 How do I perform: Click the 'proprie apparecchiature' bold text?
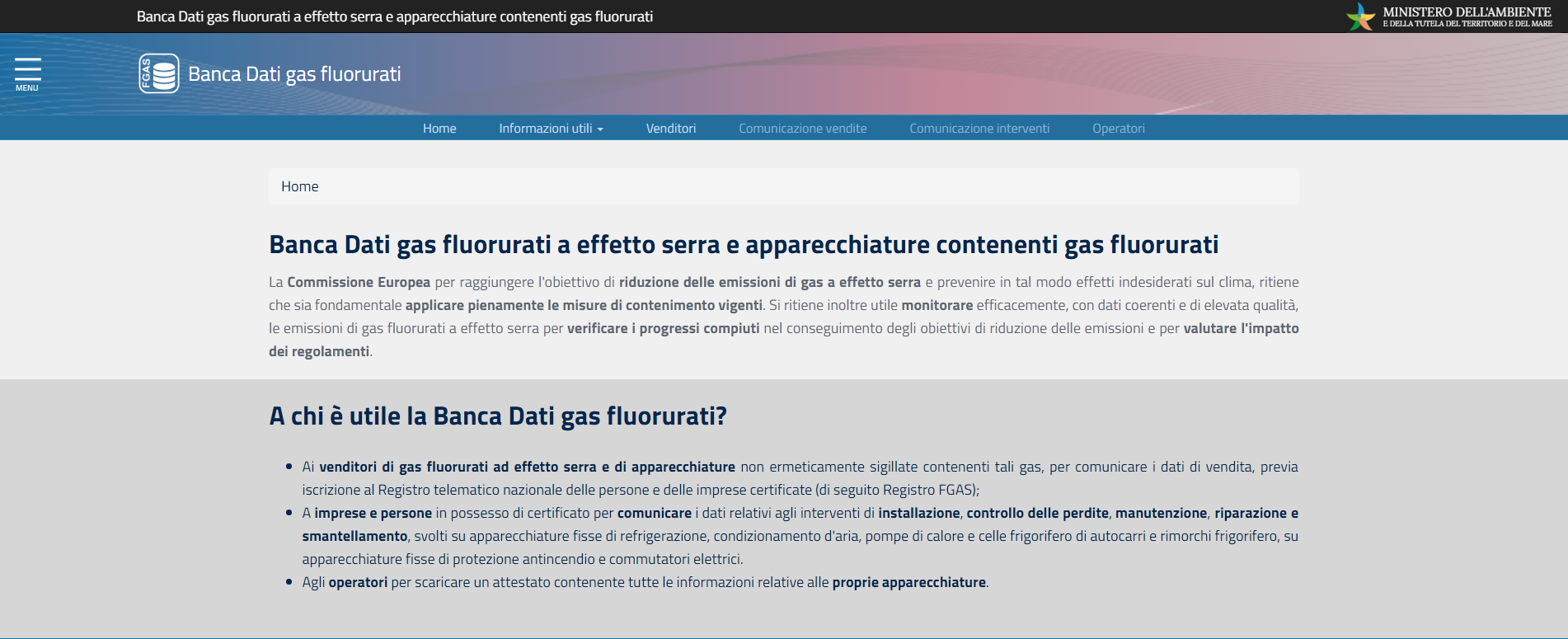pos(908,582)
